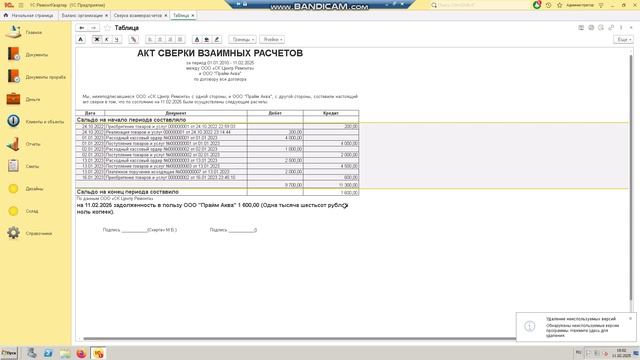This screenshot has height=360, width=640.
Task: Open service settings menu next to Администратор
Action: point(601,5)
